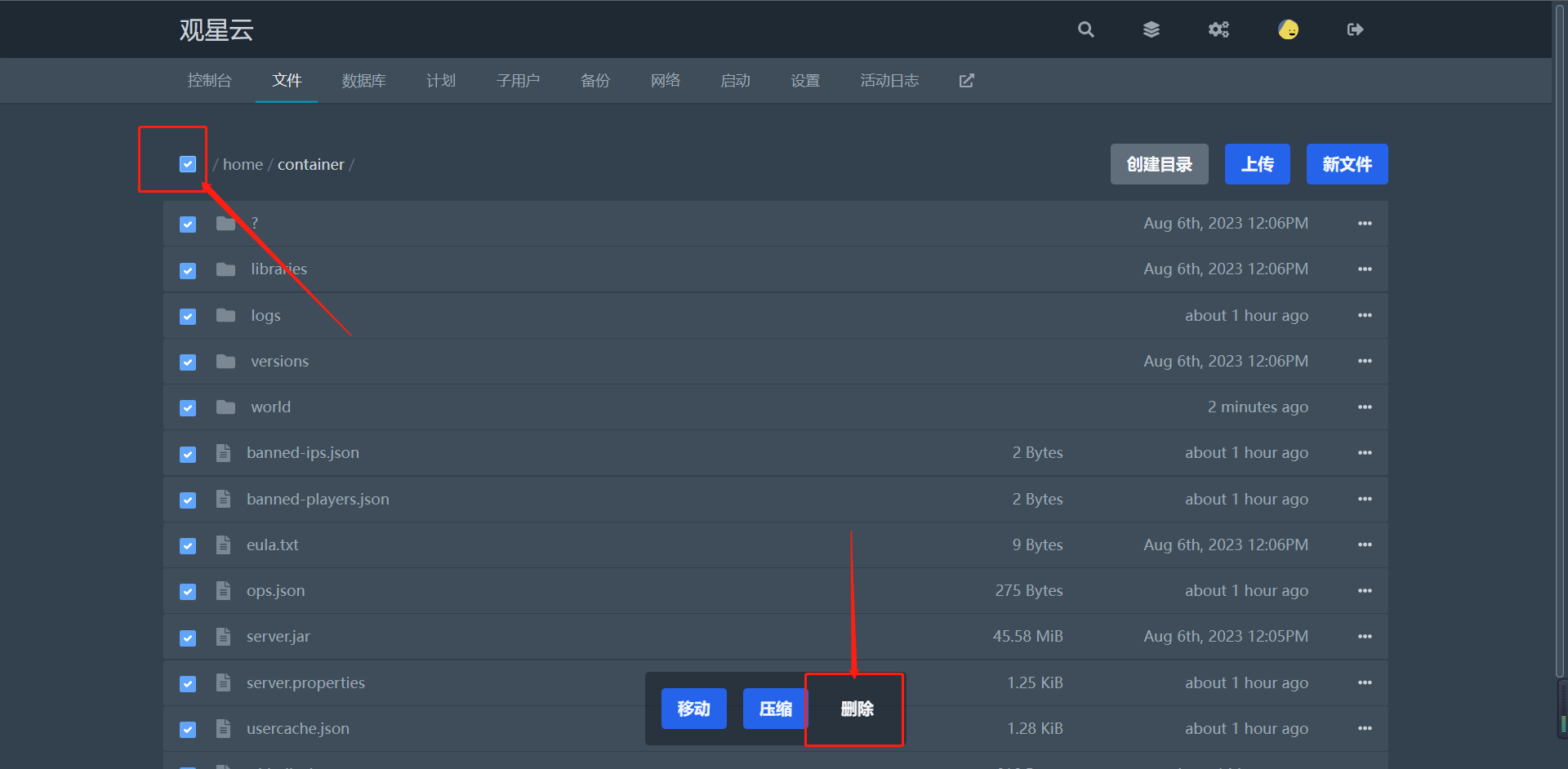Click the 压缩 button
The width and height of the screenshot is (1568, 769).
(776, 709)
